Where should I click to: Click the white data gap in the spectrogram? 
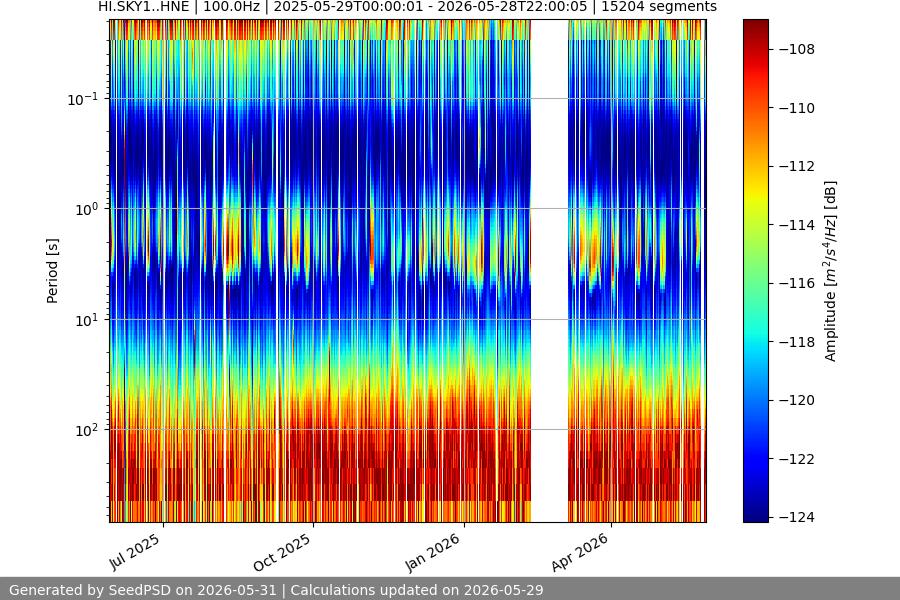pos(549,271)
